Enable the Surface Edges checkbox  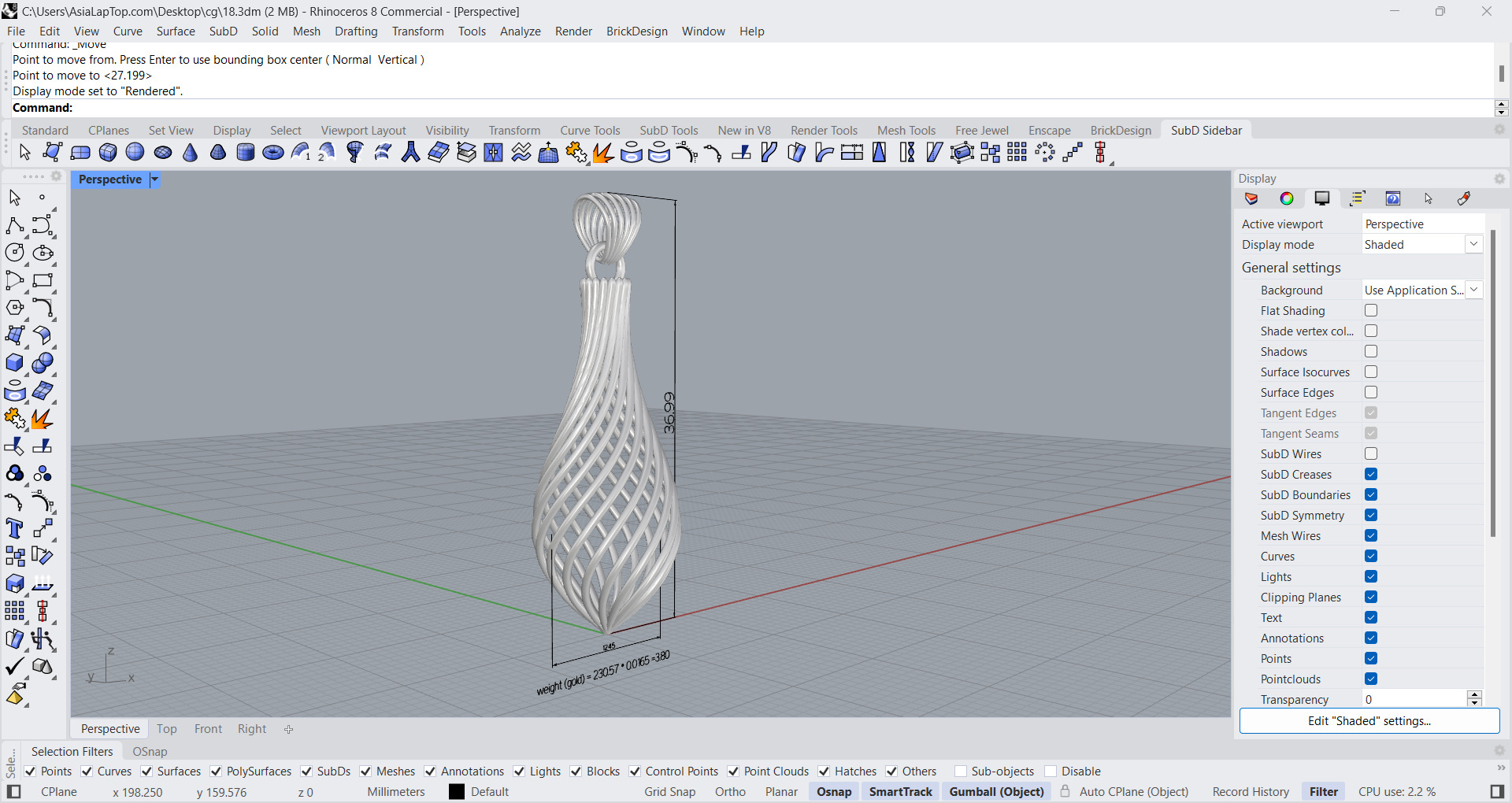[1371, 392]
